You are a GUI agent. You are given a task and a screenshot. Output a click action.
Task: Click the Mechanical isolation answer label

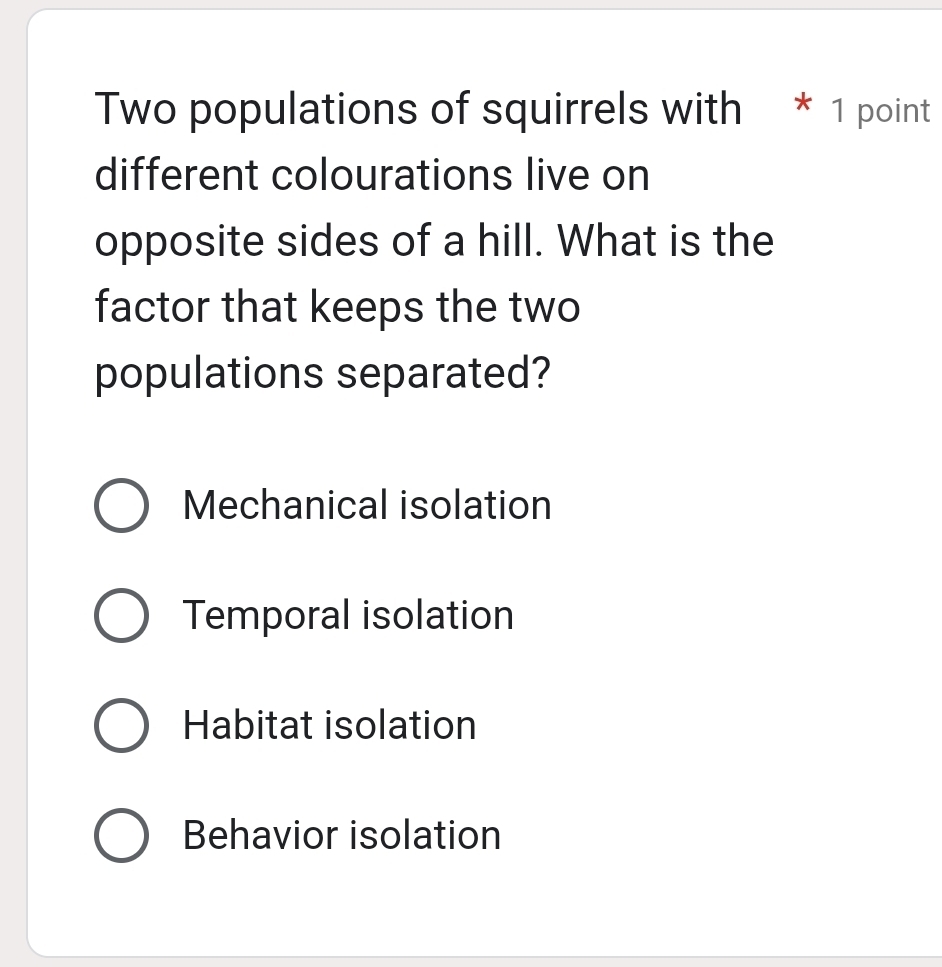click(x=365, y=506)
